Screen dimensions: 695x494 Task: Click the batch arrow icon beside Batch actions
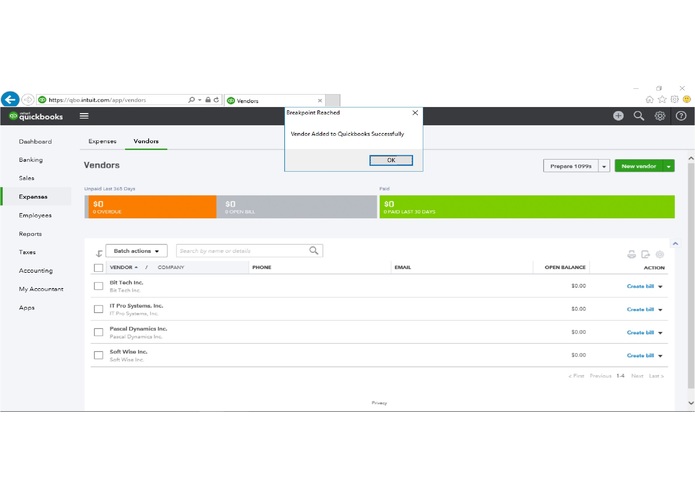(x=99, y=253)
